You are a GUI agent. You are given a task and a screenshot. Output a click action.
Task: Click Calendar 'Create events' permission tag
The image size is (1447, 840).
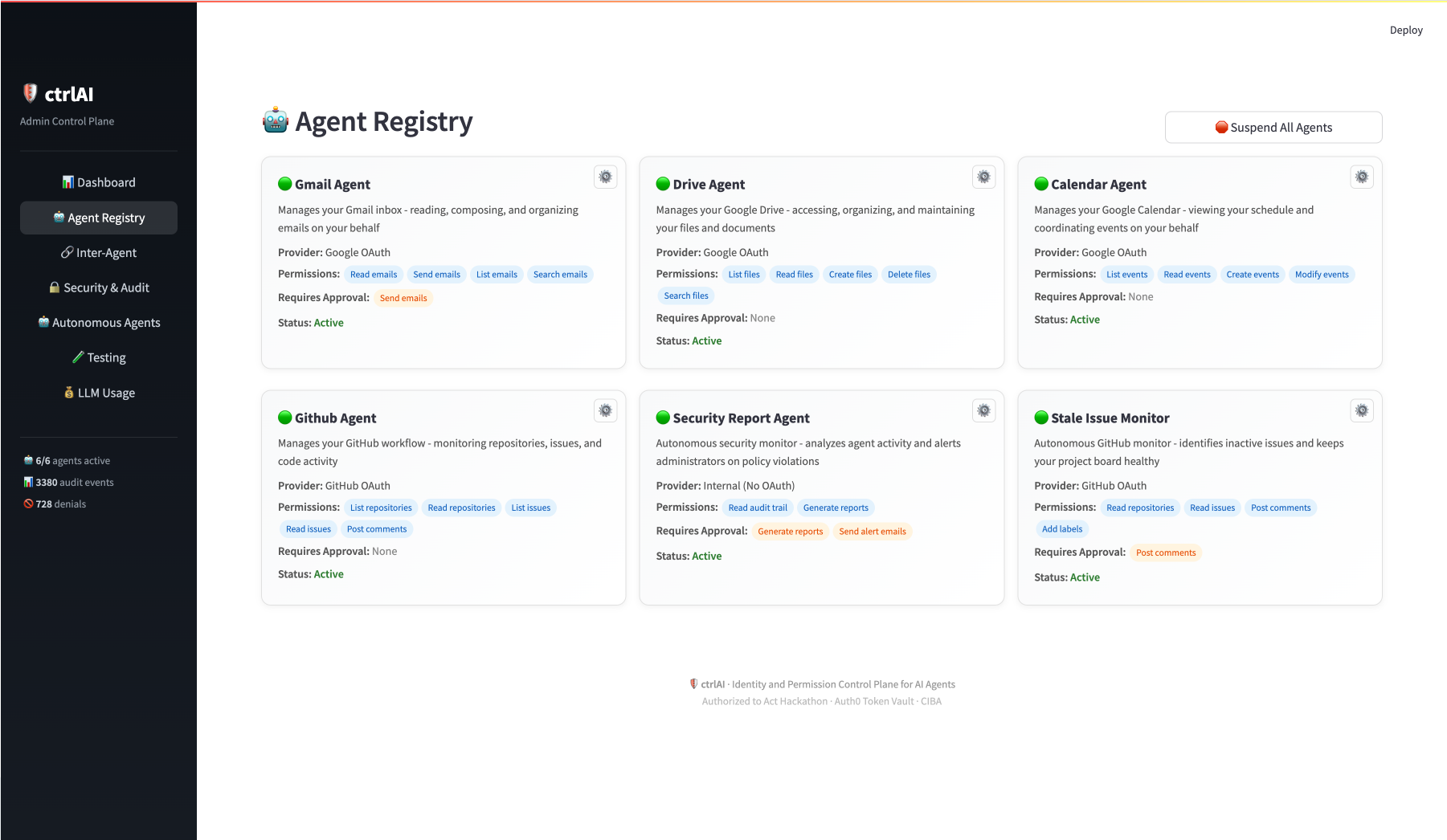click(x=1253, y=275)
